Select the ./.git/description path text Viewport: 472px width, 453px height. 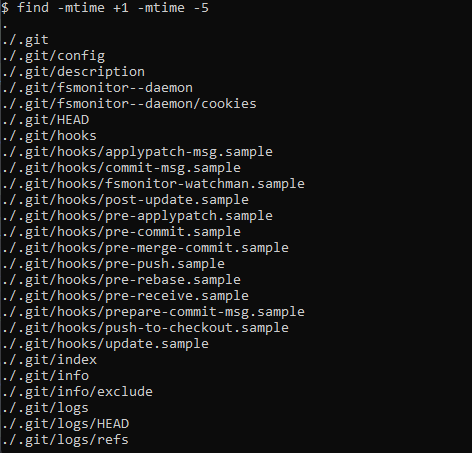pyautogui.click(x=73, y=72)
